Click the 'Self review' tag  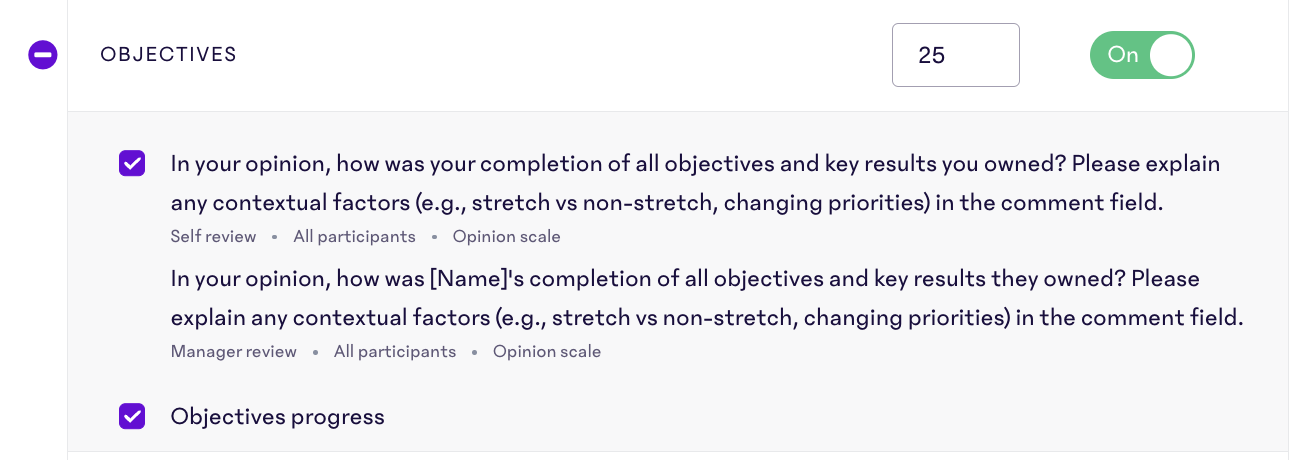[x=214, y=237]
